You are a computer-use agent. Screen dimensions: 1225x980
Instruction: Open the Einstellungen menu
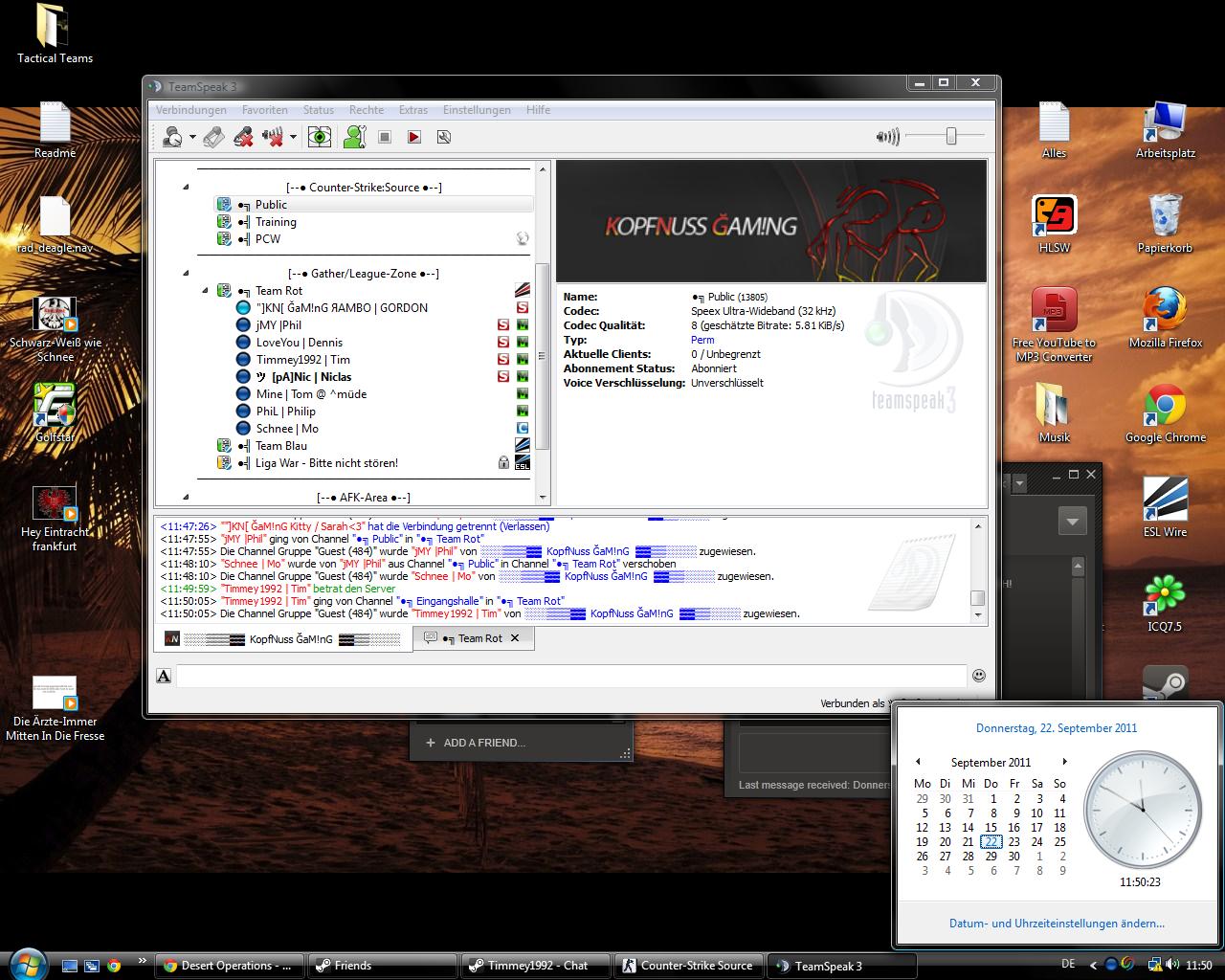coord(477,110)
